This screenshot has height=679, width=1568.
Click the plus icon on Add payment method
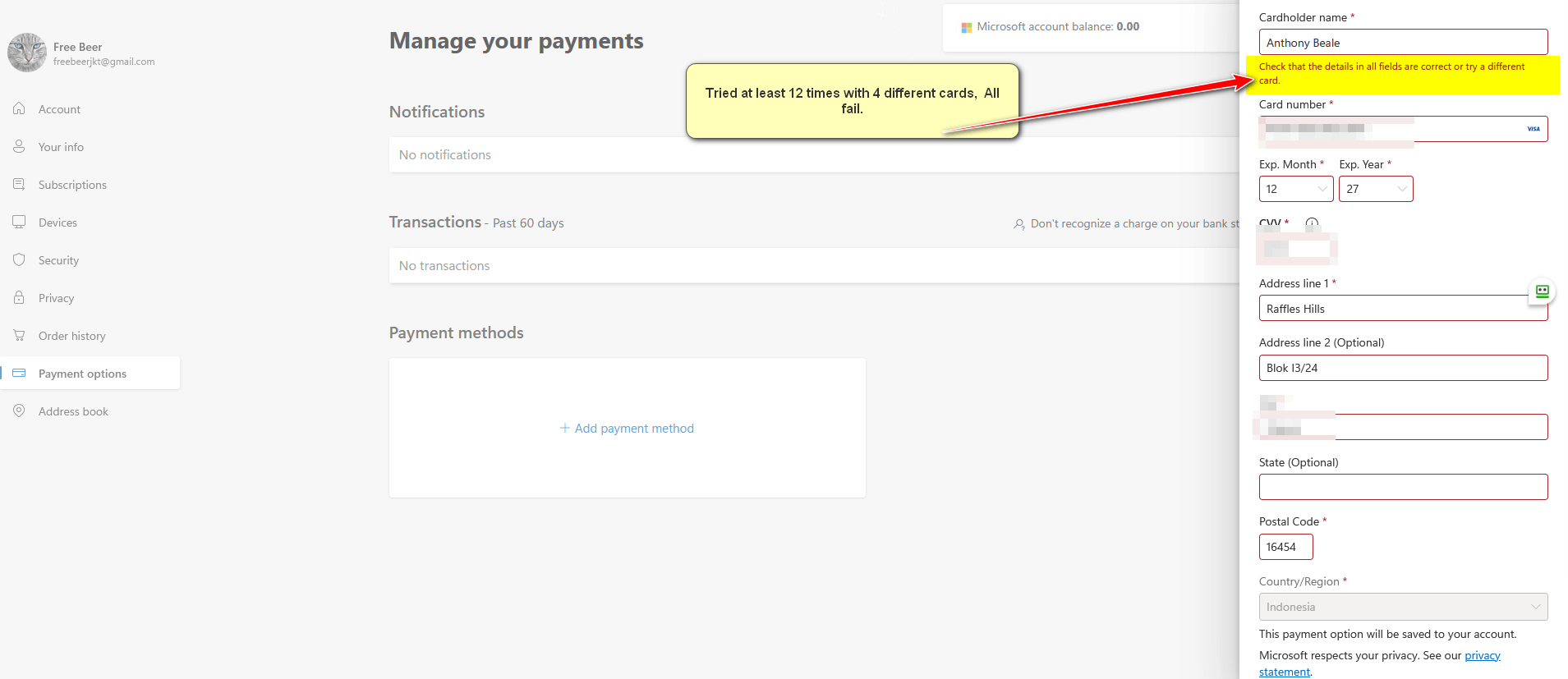[564, 428]
